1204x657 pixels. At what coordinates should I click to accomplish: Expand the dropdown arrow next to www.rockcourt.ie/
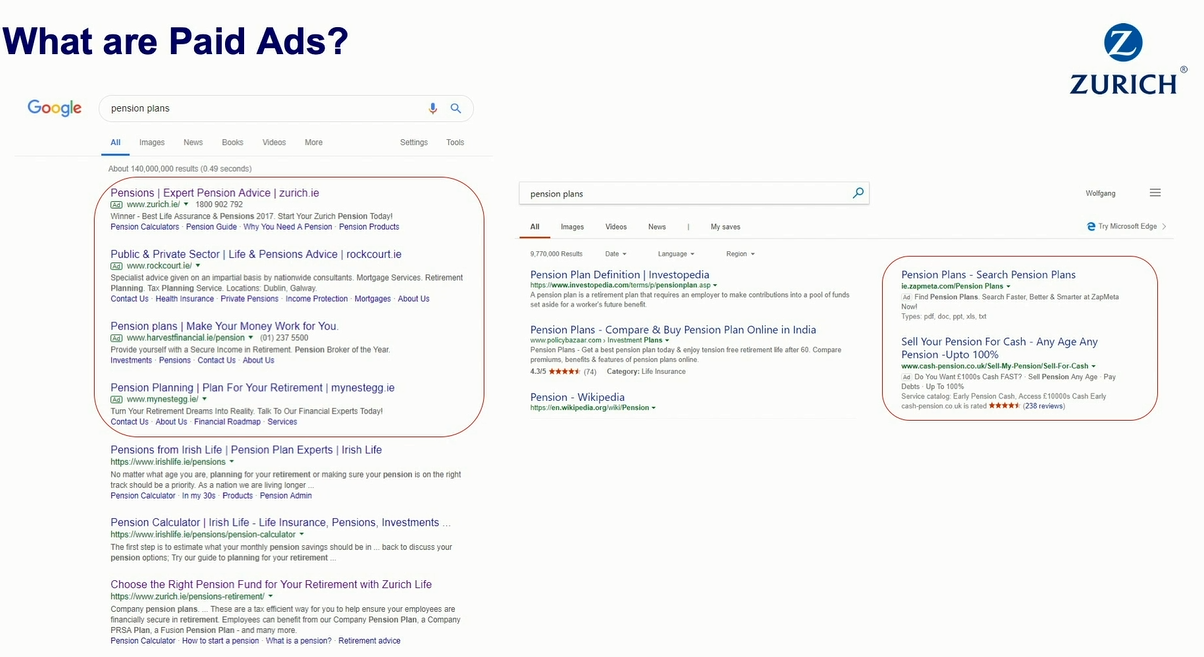198,267
